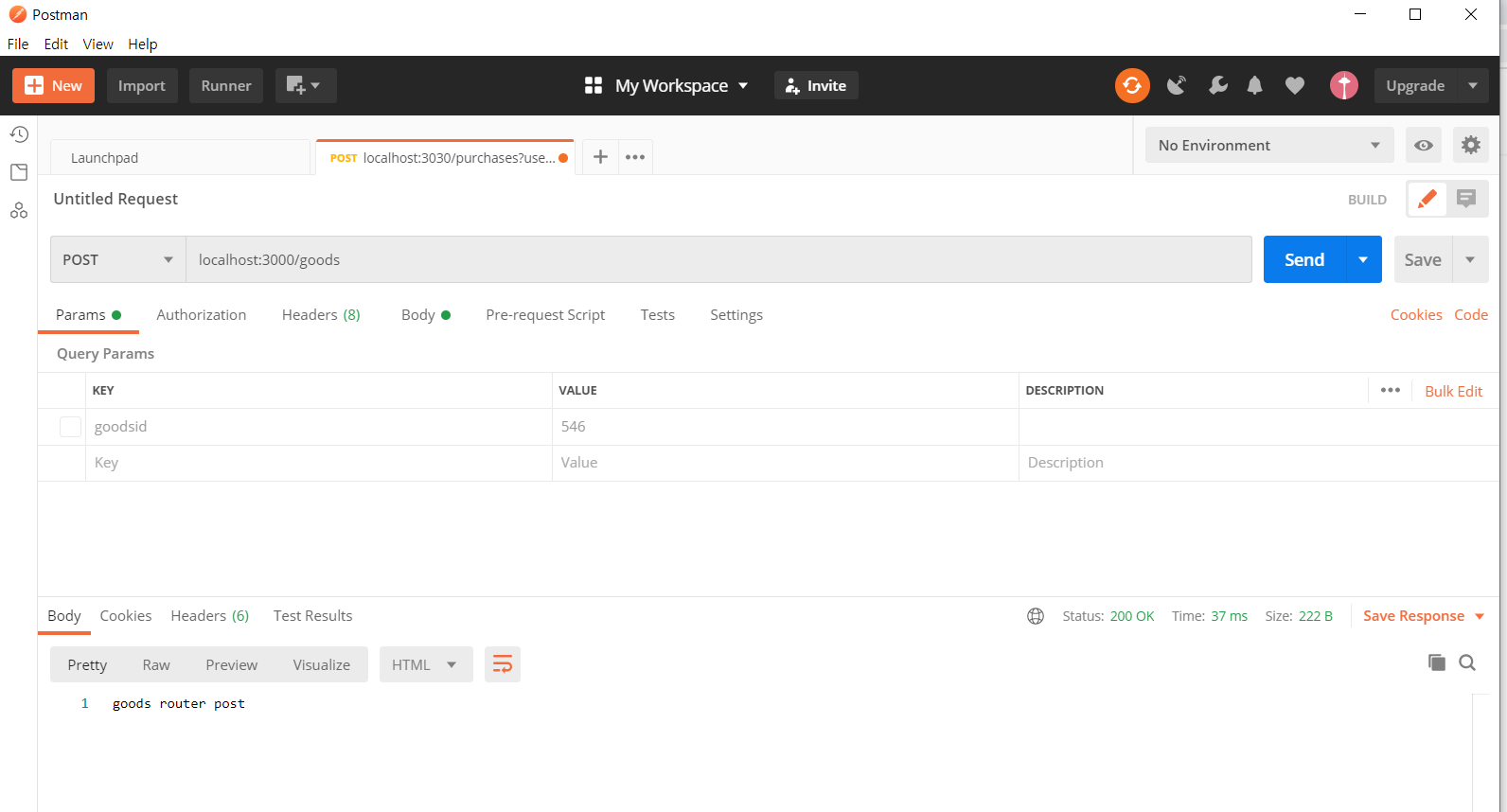Click the Bulk Edit link
This screenshot has width=1507, height=812.
pyautogui.click(x=1454, y=391)
